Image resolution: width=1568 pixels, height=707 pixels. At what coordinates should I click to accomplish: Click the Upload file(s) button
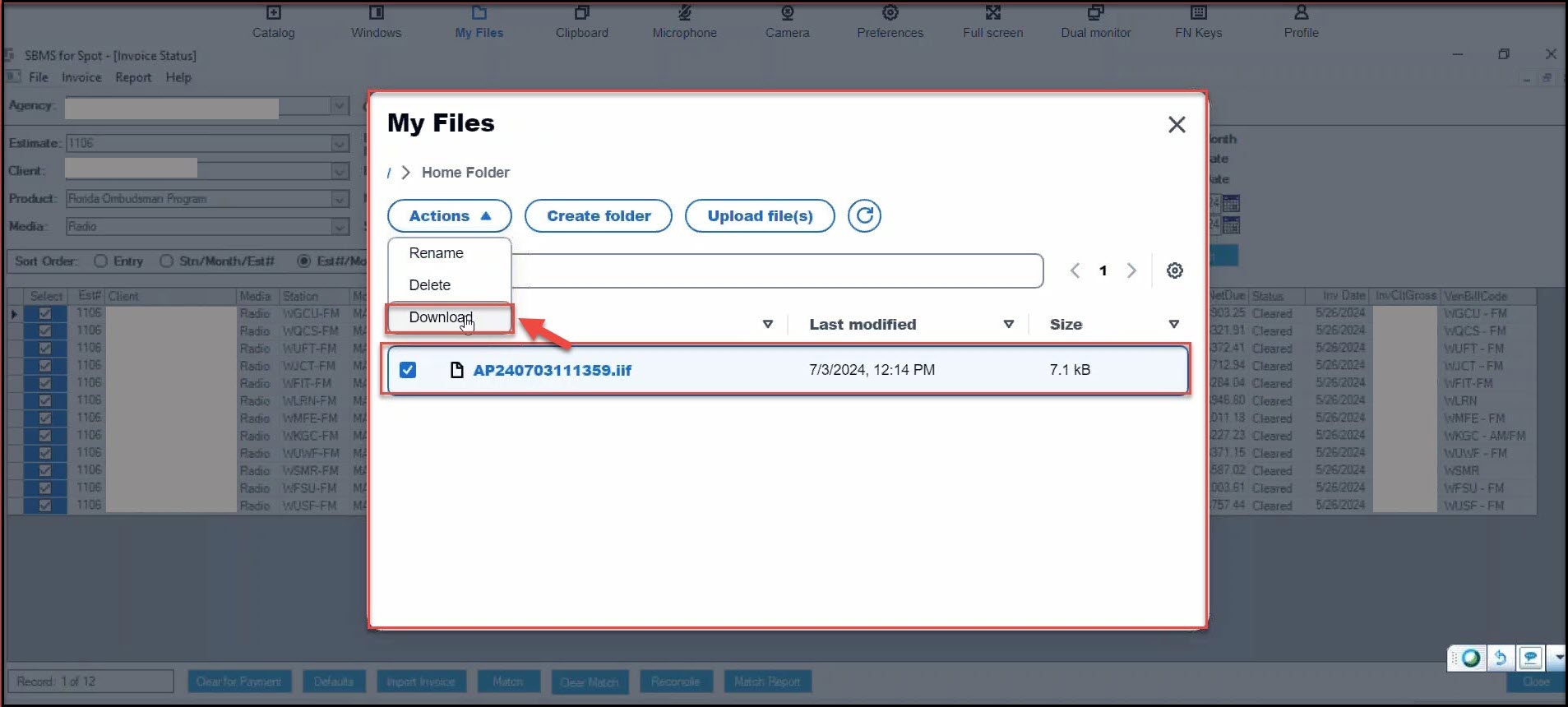760,215
